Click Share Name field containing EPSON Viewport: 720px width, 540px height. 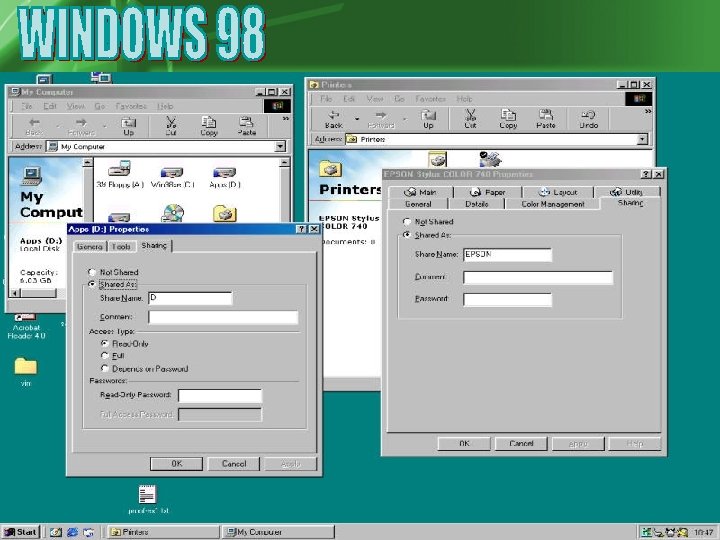pos(507,255)
